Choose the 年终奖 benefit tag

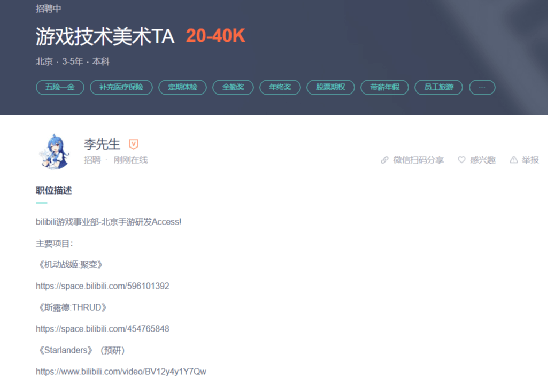(x=280, y=87)
